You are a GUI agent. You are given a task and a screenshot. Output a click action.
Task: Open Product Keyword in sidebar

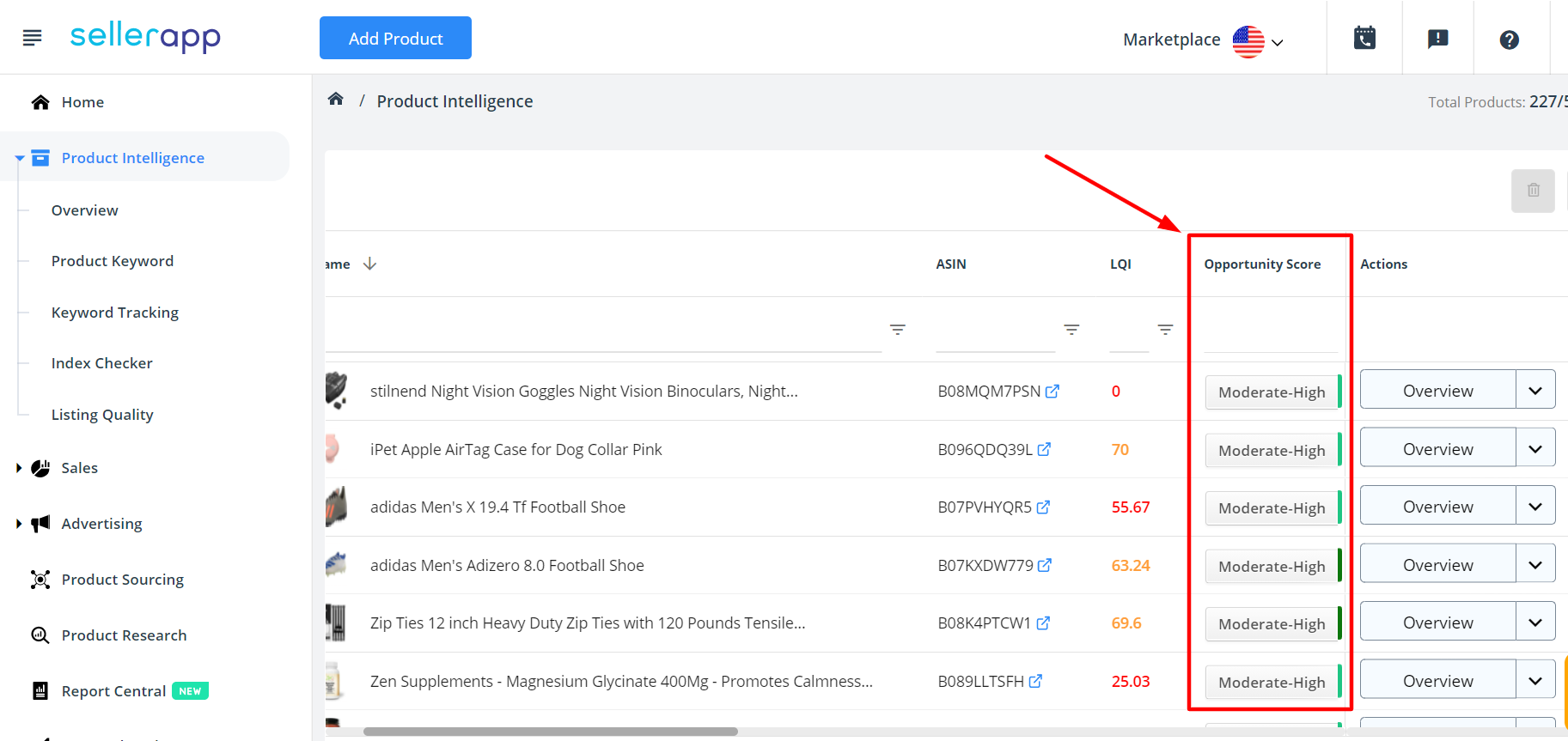tap(112, 261)
